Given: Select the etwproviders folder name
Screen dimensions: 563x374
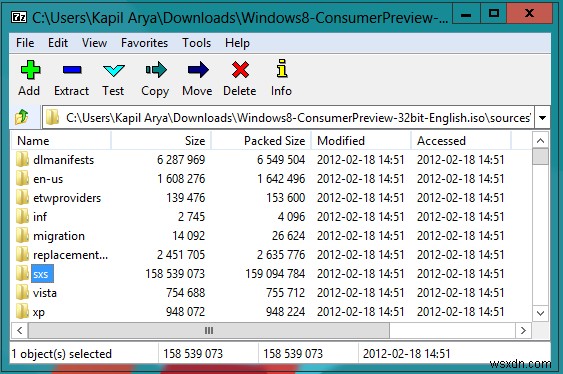Looking at the screenshot, I should click(x=67, y=198).
